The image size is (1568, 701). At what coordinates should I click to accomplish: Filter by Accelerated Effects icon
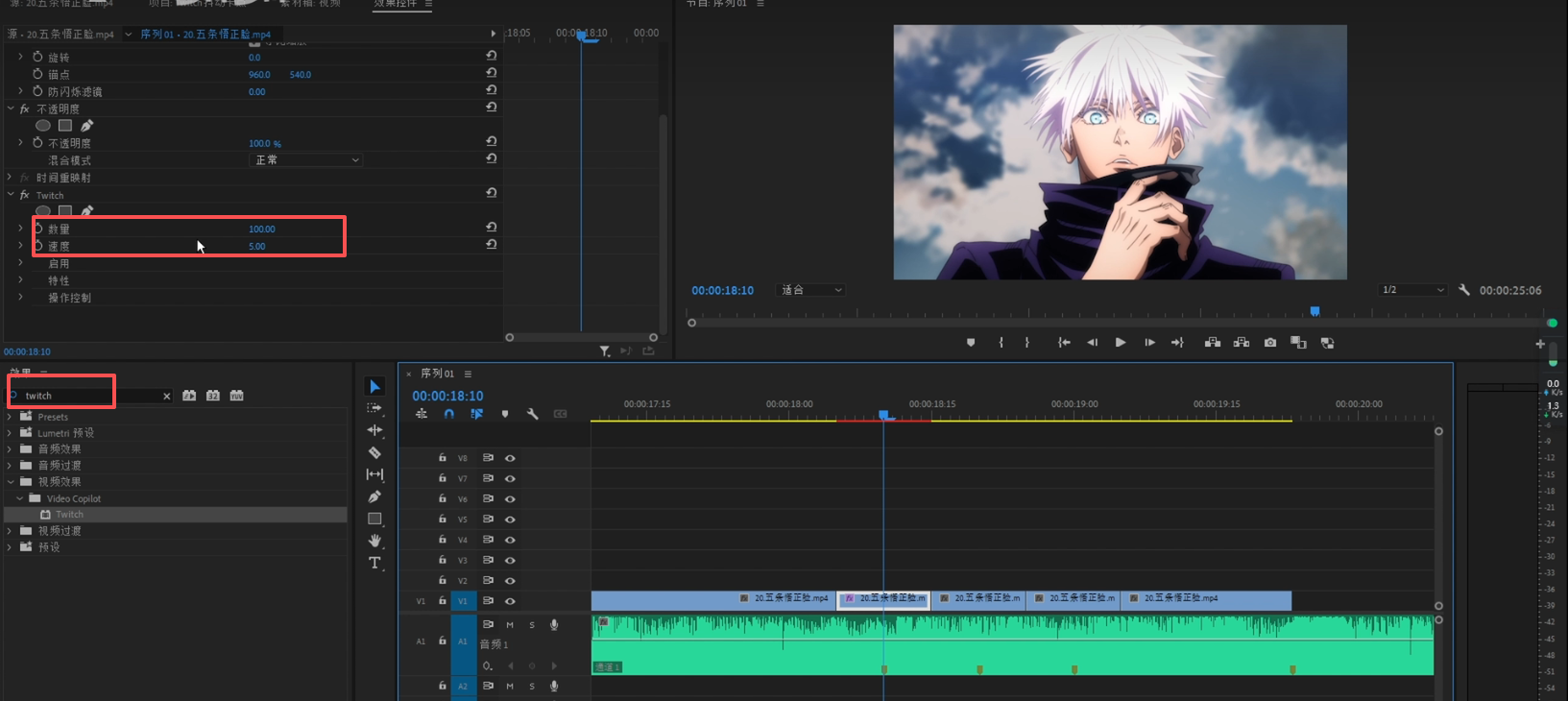[x=189, y=396]
